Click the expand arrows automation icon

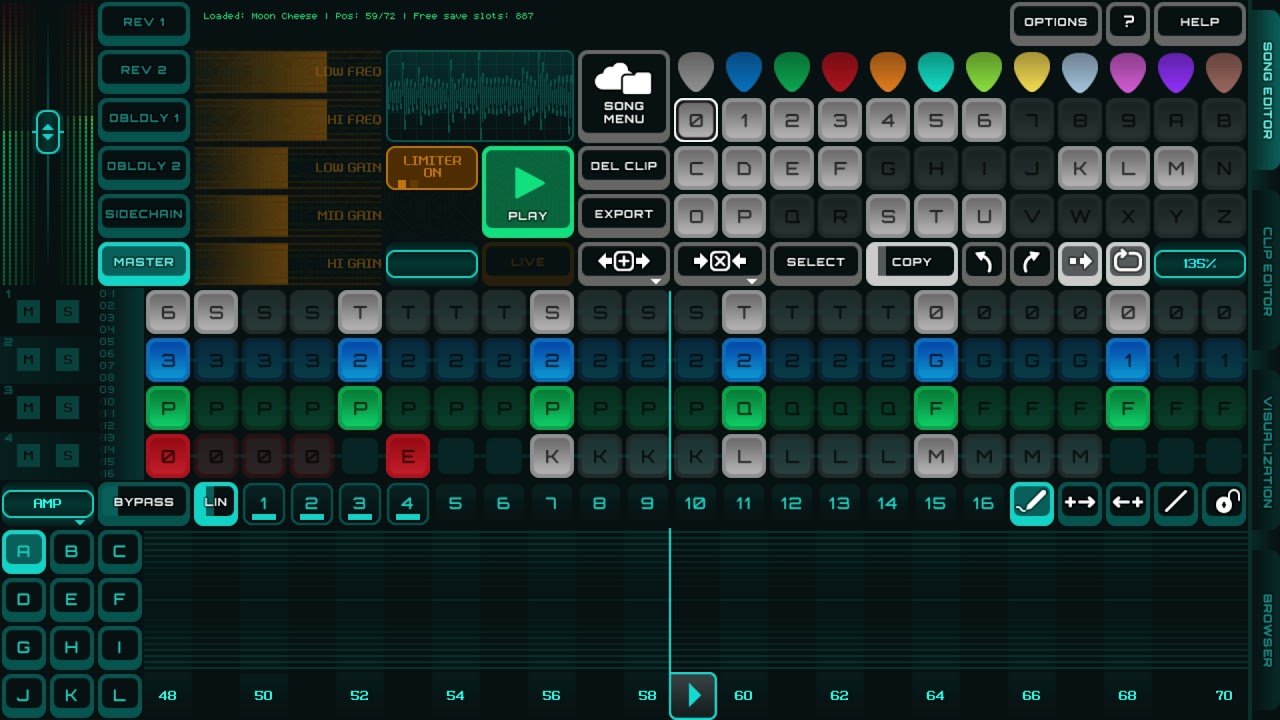(1080, 503)
